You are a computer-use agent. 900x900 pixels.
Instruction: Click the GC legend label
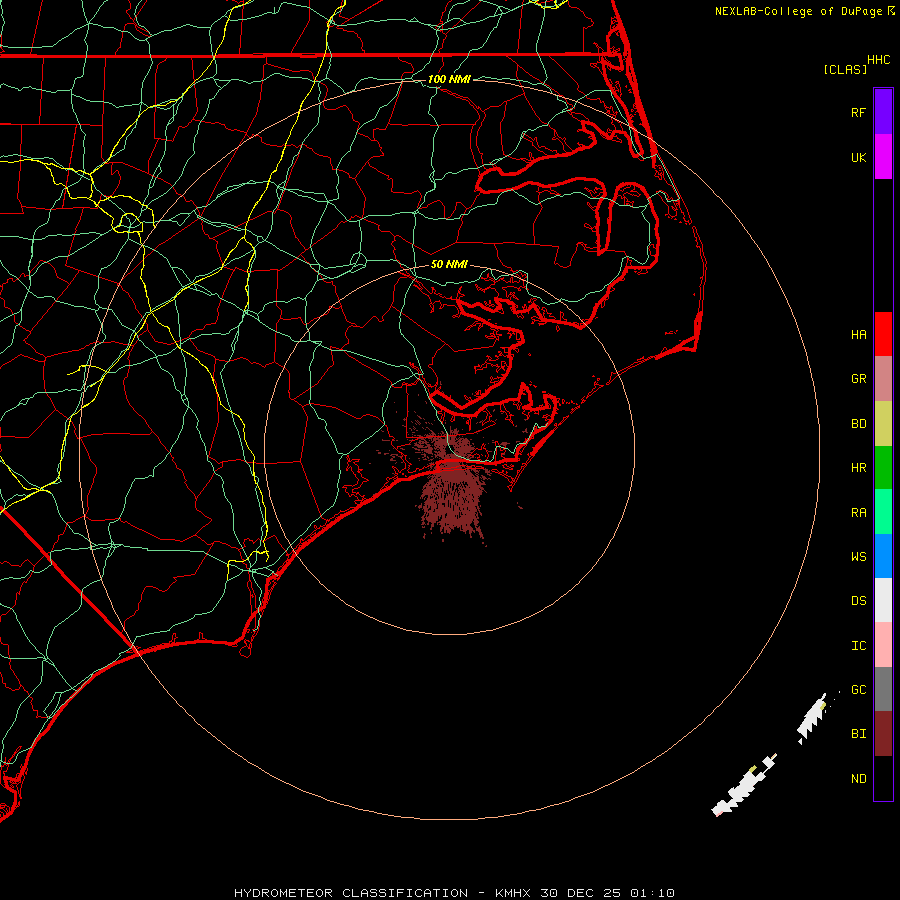coord(858,689)
